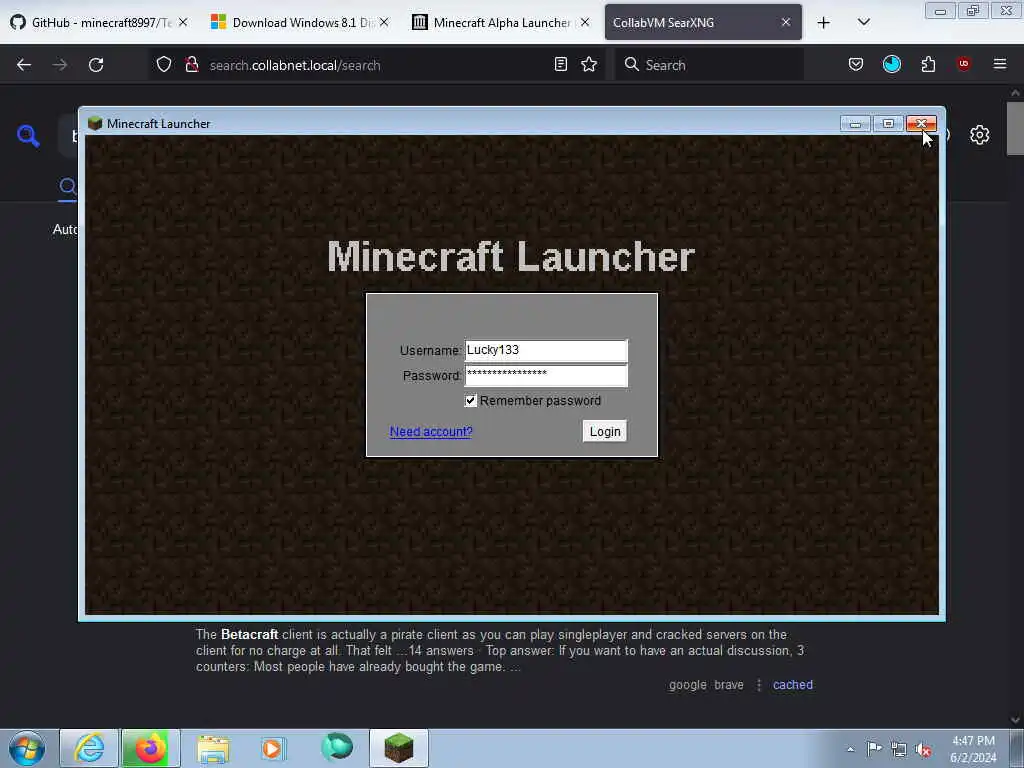This screenshot has height=768, width=1024.
Task: Click the Login button in Minecraft Launcher
Action: pos(605,431)
